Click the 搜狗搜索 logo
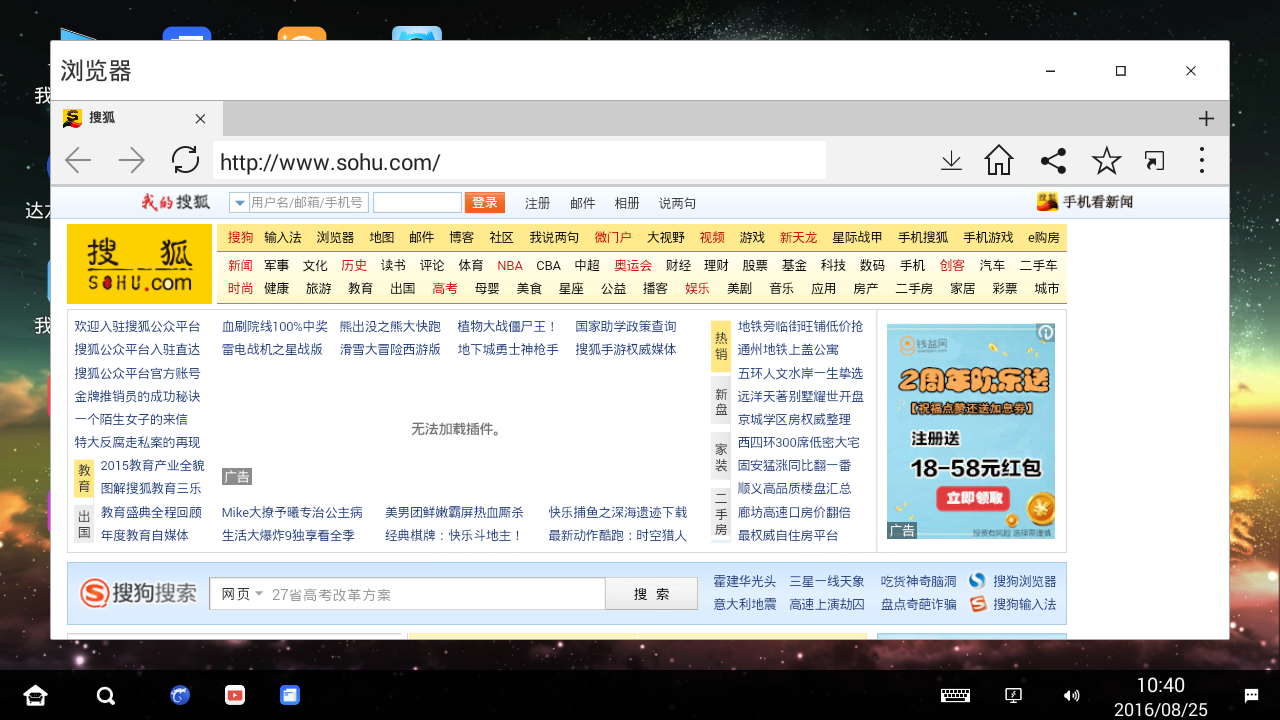This screenshot has width=1280, height=720. 139,593
